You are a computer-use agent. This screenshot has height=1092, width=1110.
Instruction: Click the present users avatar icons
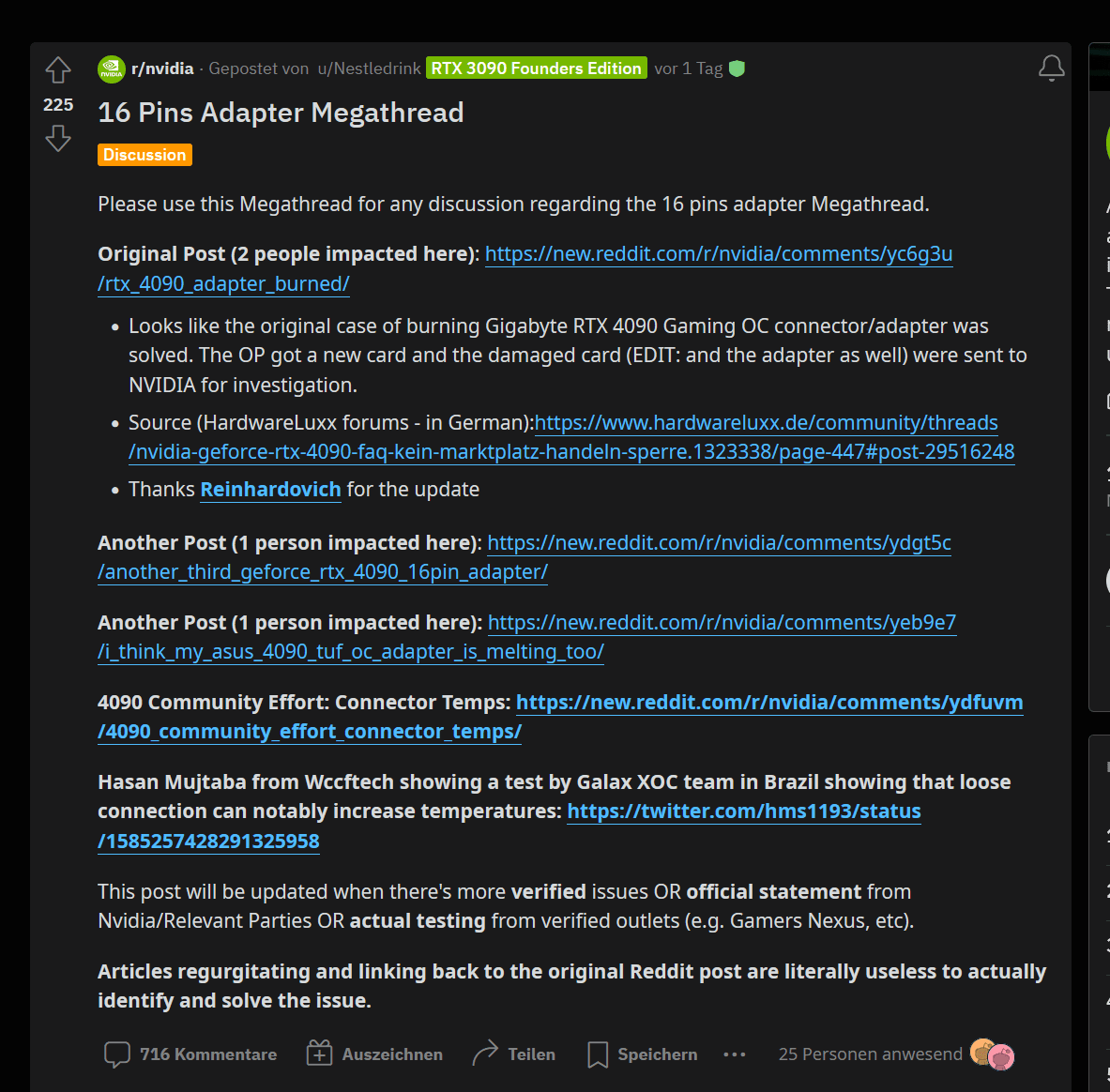point(993,1054)
